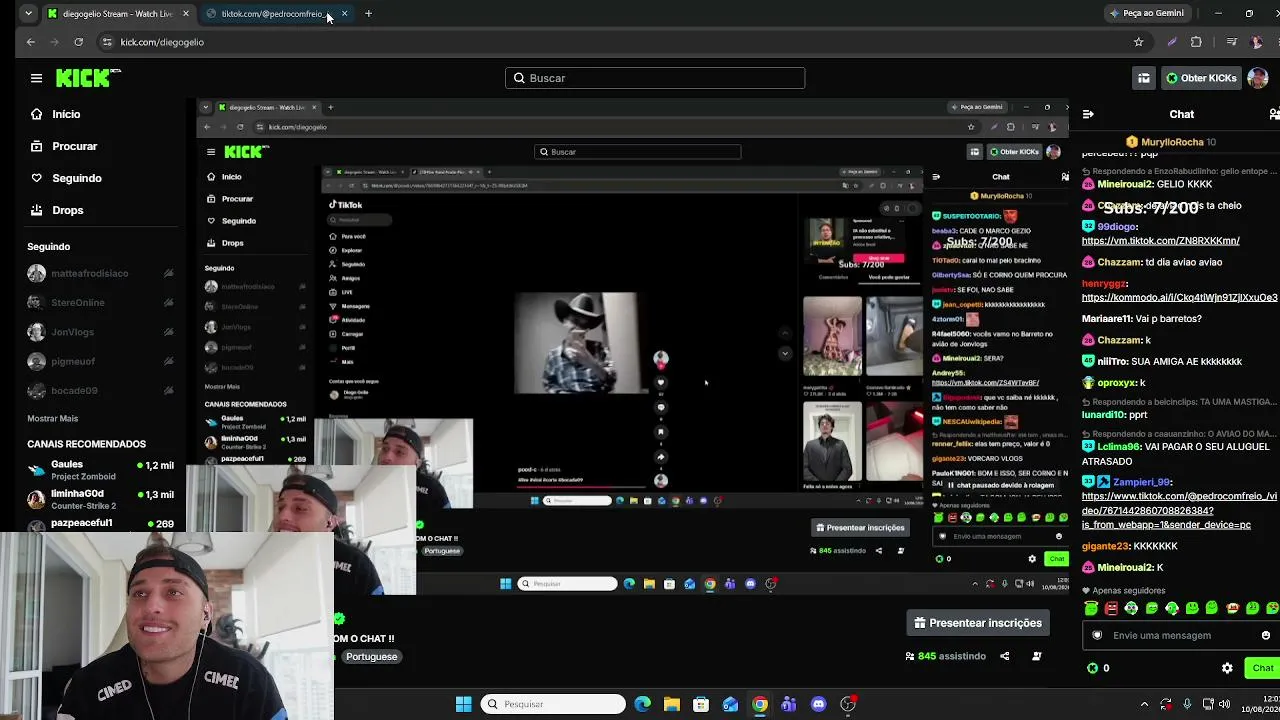Go back to the previous page
1280x720 pixels.
coord(31,42)
